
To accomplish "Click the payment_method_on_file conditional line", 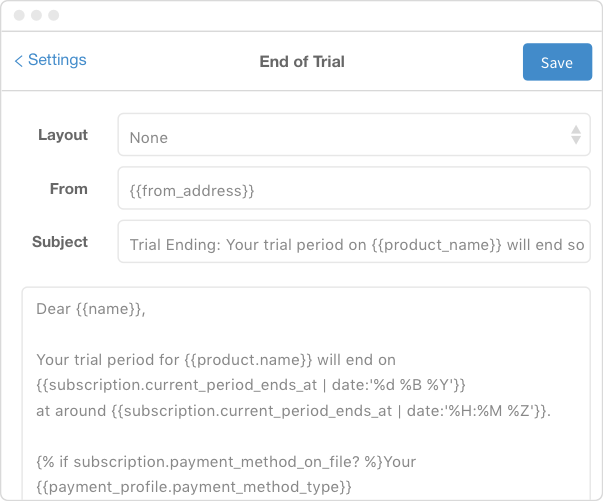I will [x=226, y=462].
